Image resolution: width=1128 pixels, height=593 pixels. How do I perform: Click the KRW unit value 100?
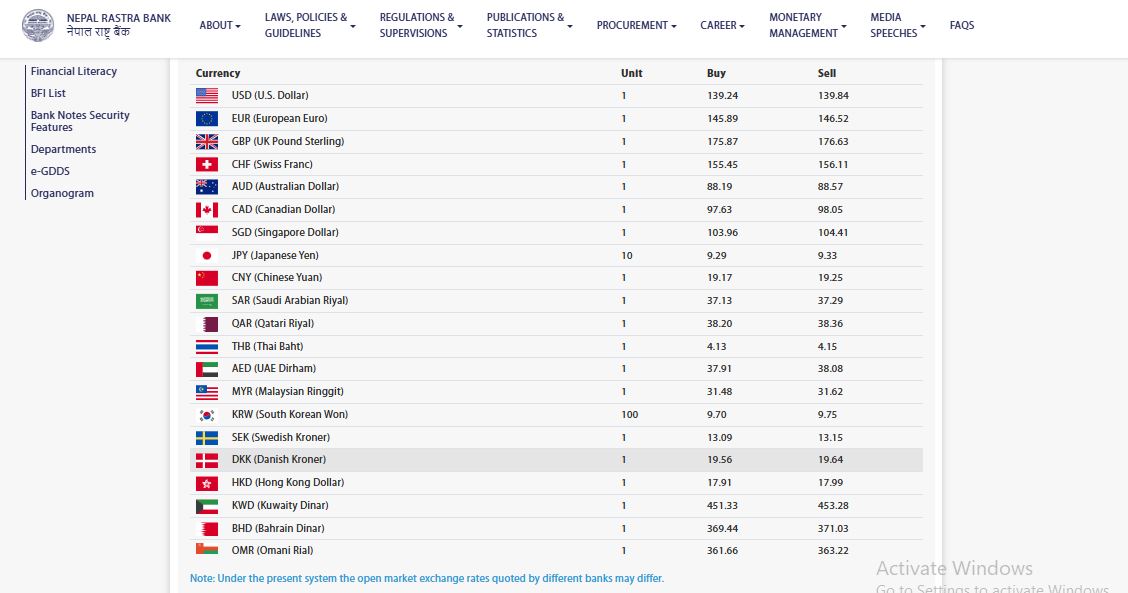(x=629, y=415)
